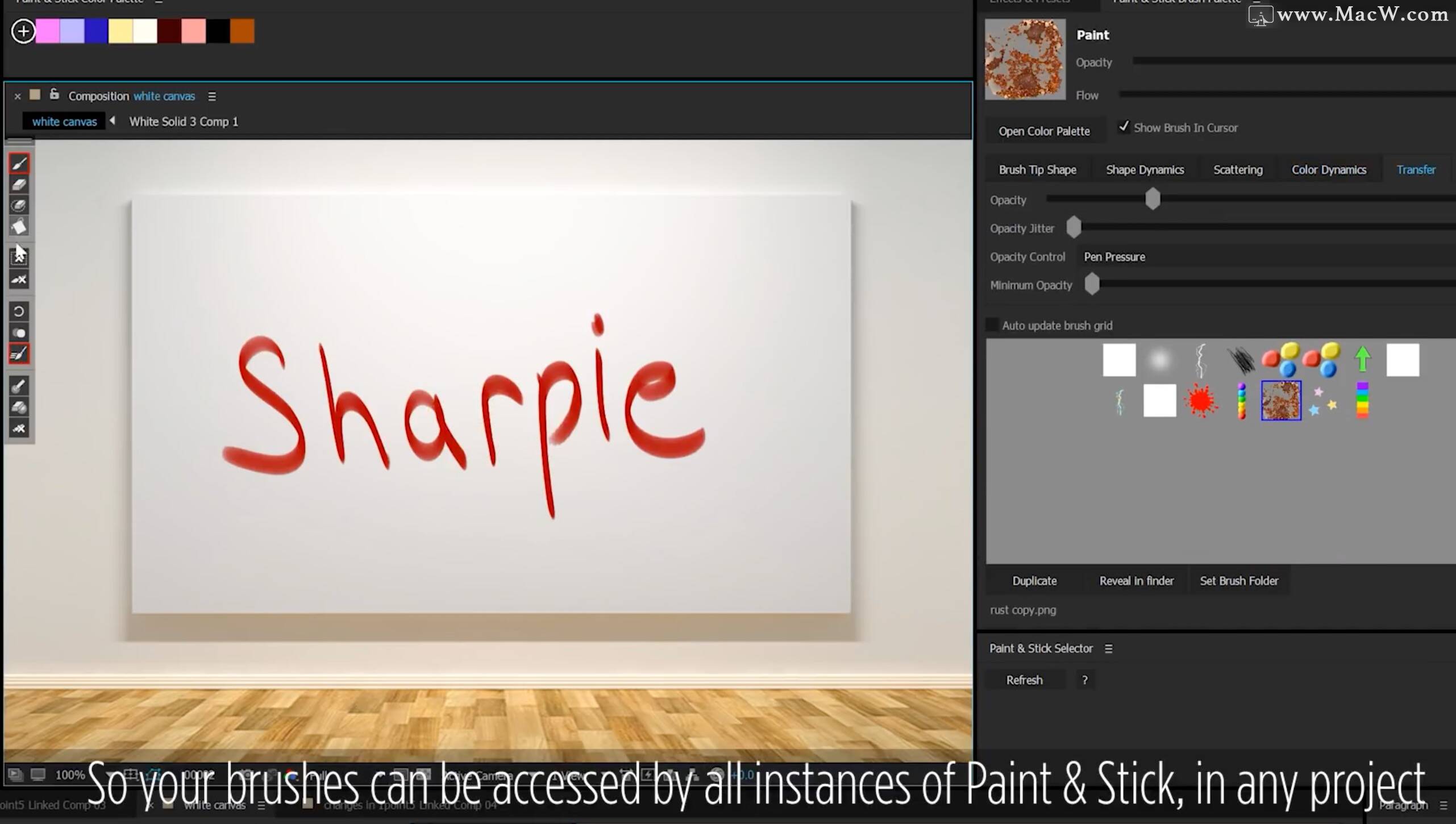Screen dimensions: 1456x824
Task: Choose the animated paint stroke tool
Action: (x=19, y=353)
